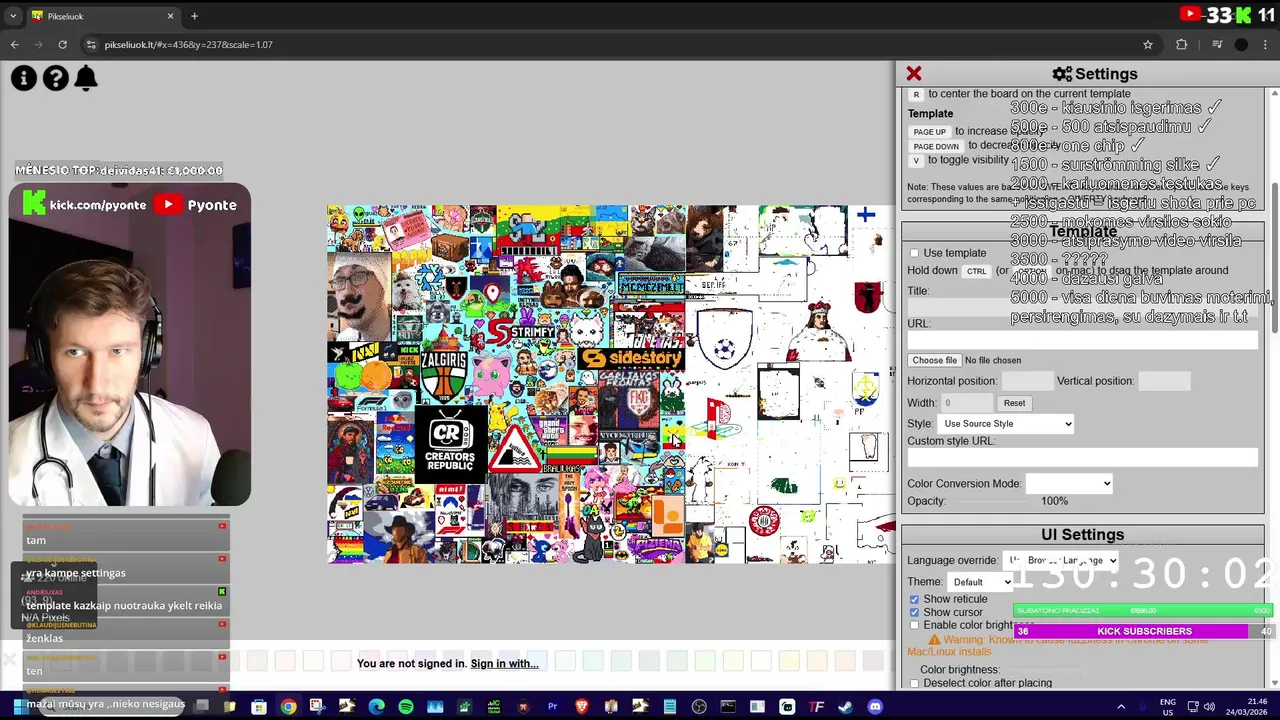Click the Horizontal position field

(1027, 381)
